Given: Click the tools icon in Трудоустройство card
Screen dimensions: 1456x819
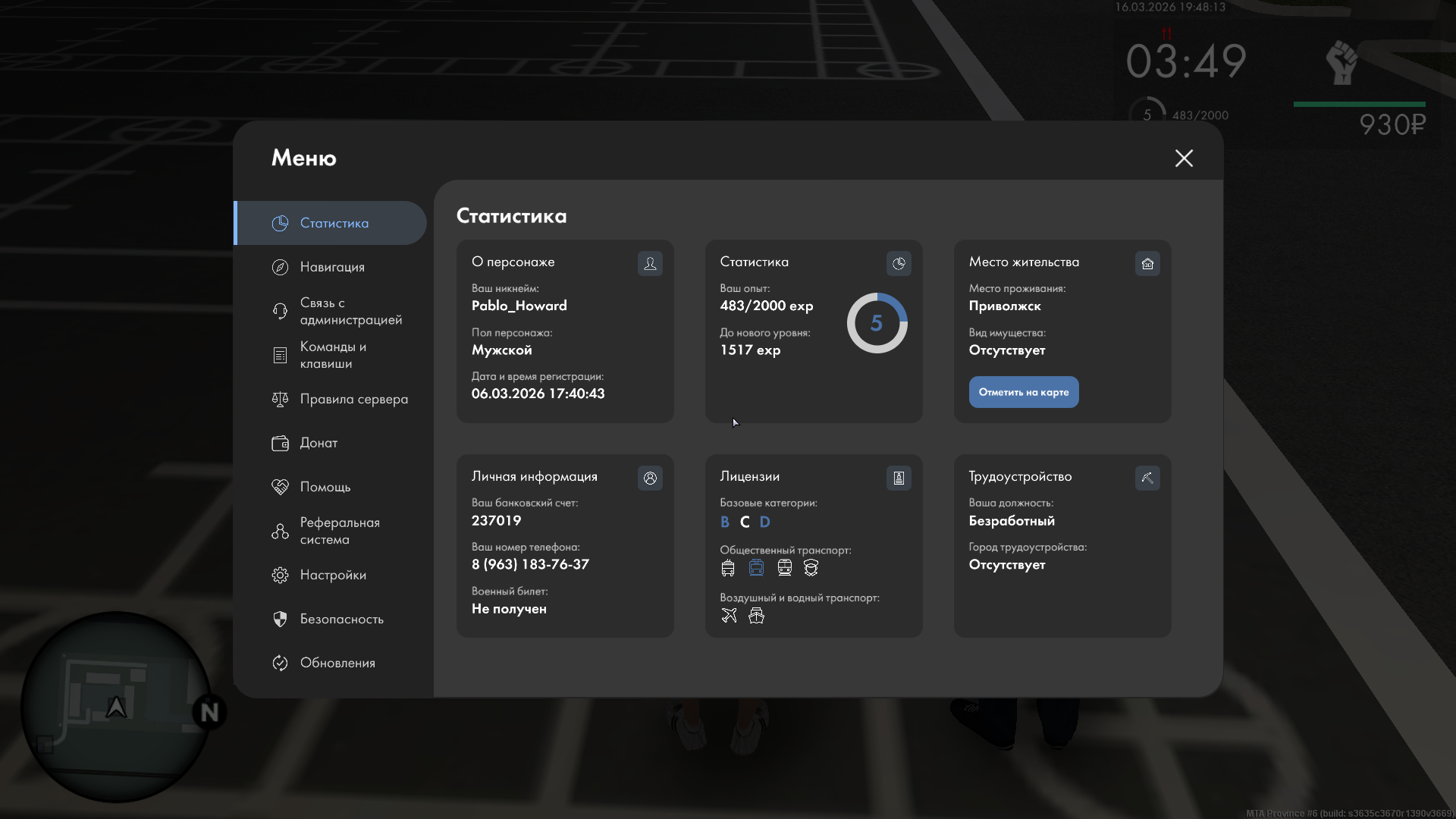Looking at the screenshot, I should coord(1147,478).
